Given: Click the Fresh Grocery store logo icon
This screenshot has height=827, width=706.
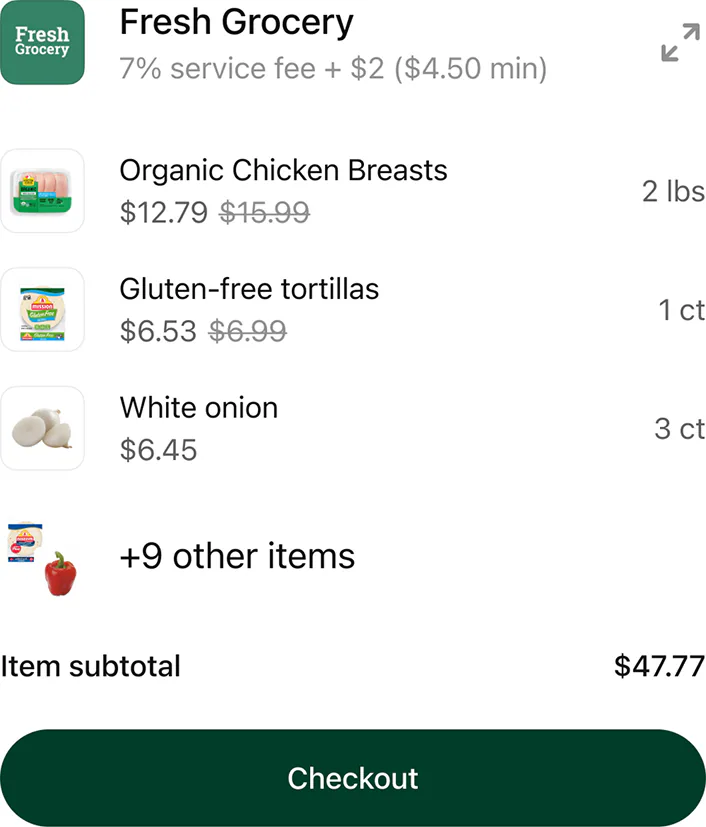Looking at the screenshot, I should (x=43, y=43).
